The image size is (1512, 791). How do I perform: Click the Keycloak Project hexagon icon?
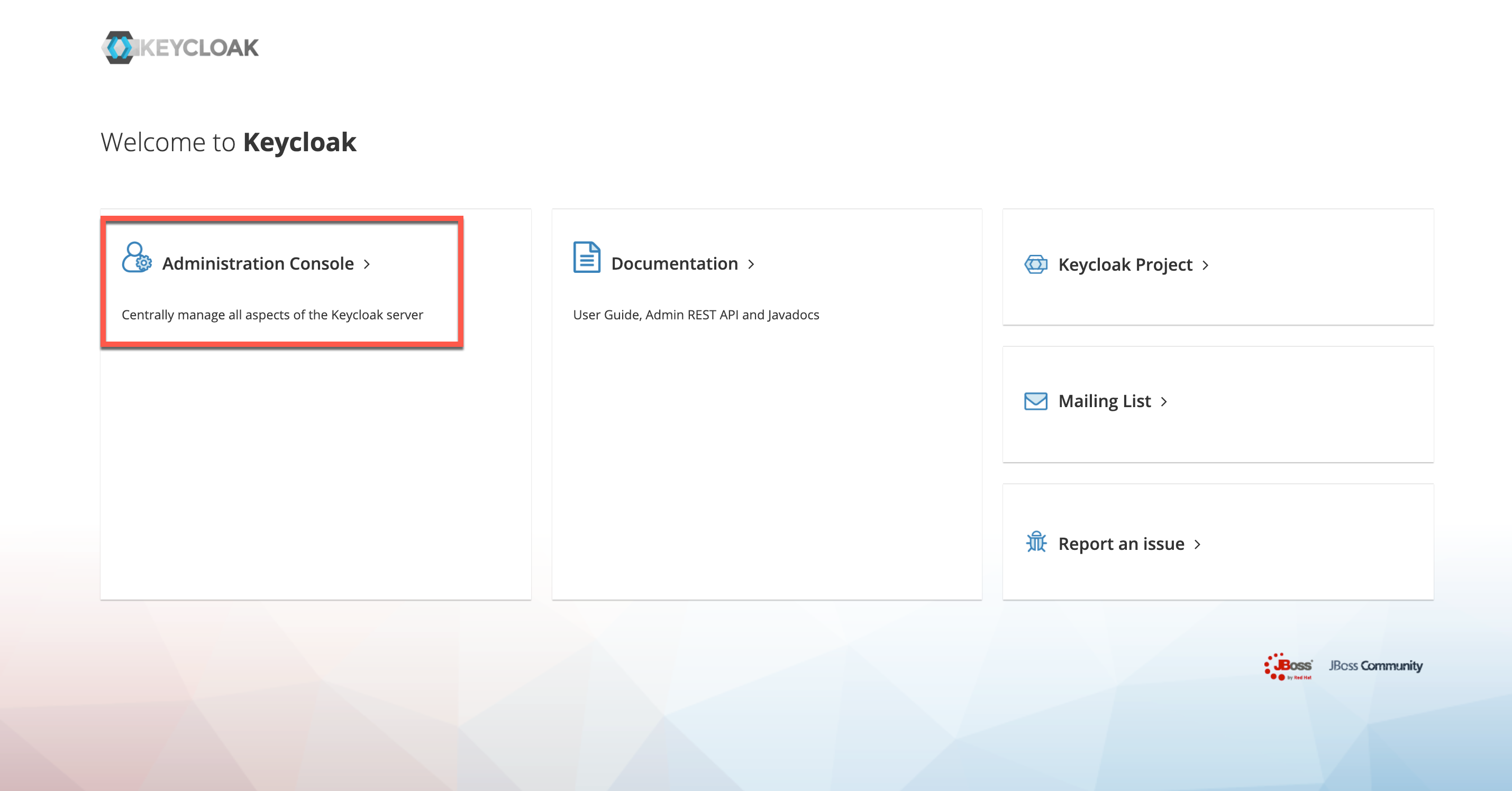[x=1036, y=265]
